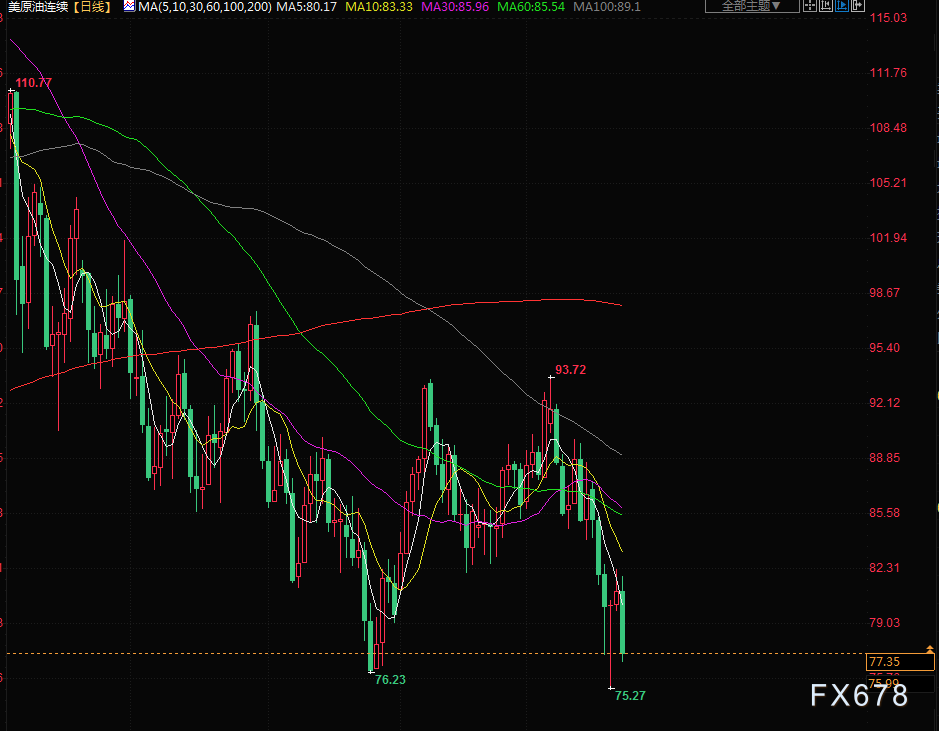Click the MA60:85.54 value
This screenshot has width=939, height=731.
(531, 7)
